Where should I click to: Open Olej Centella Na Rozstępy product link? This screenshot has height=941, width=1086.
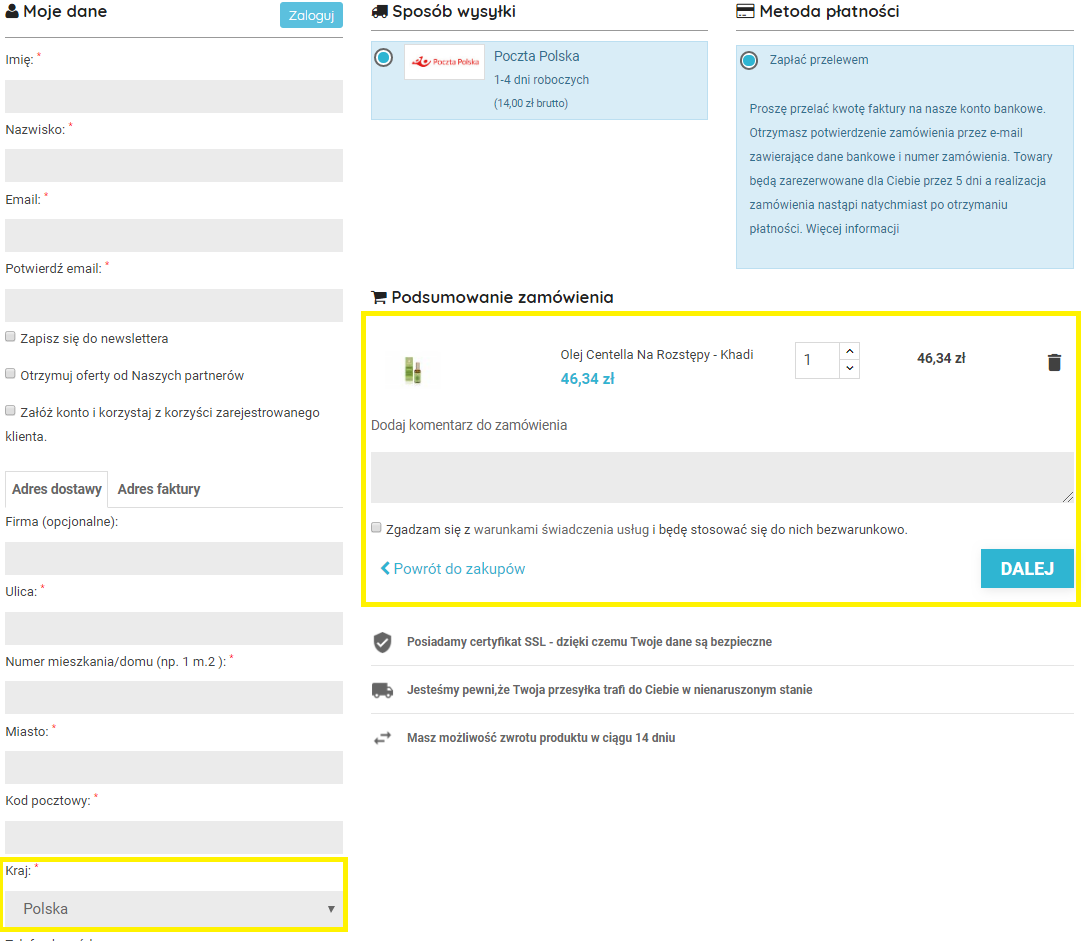coord(657,355)
